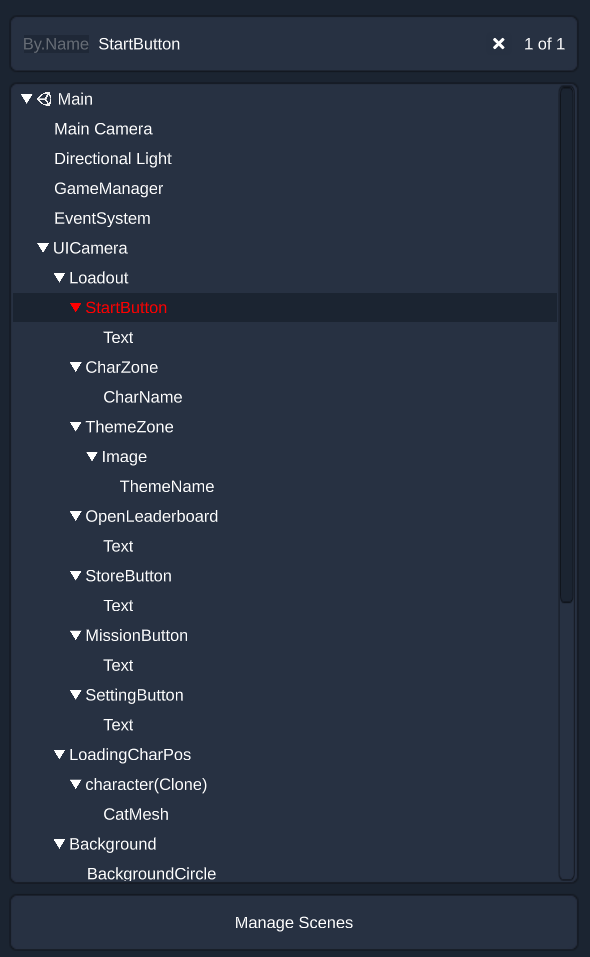The height and width of the screenshot is (957, 590).
Task: Select the CatMesh object
Action: tap(136, 814)
